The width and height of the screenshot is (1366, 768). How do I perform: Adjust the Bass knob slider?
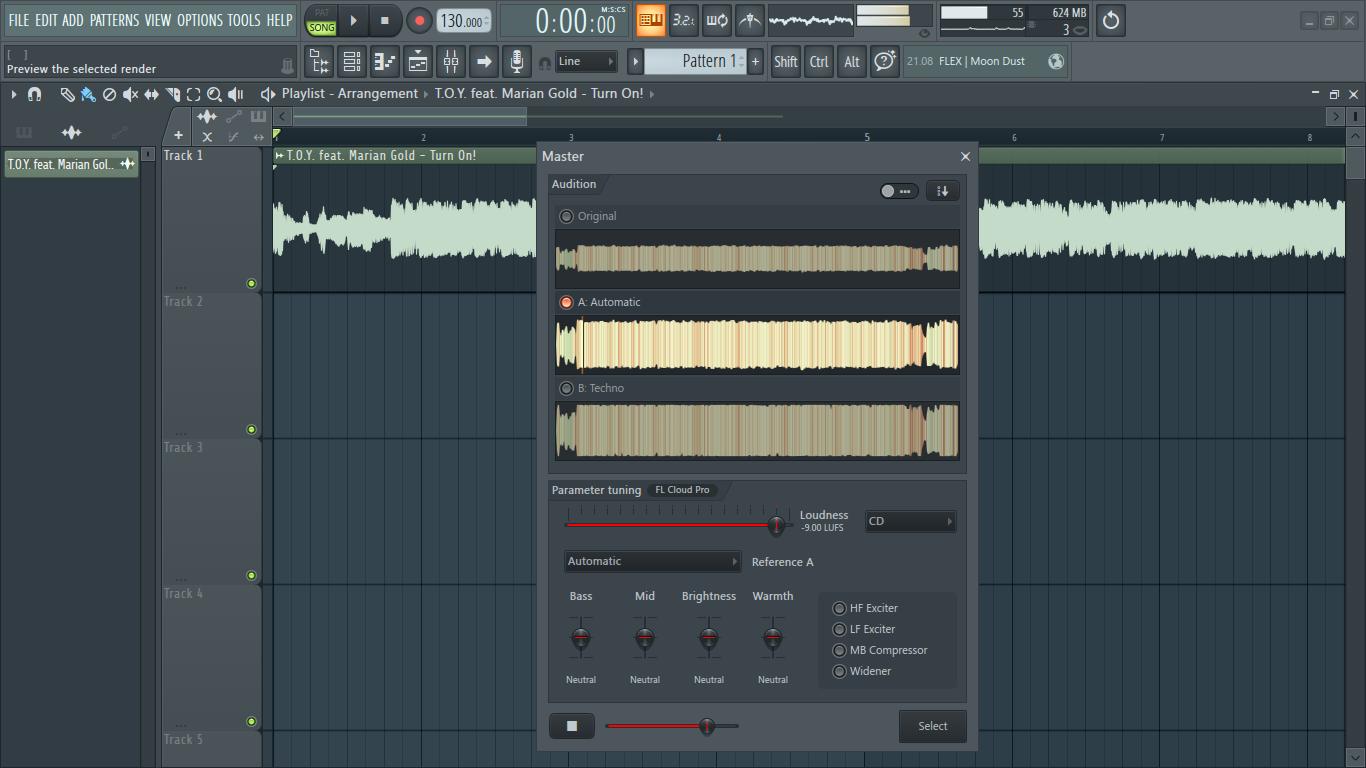click(x=581, y=637)
